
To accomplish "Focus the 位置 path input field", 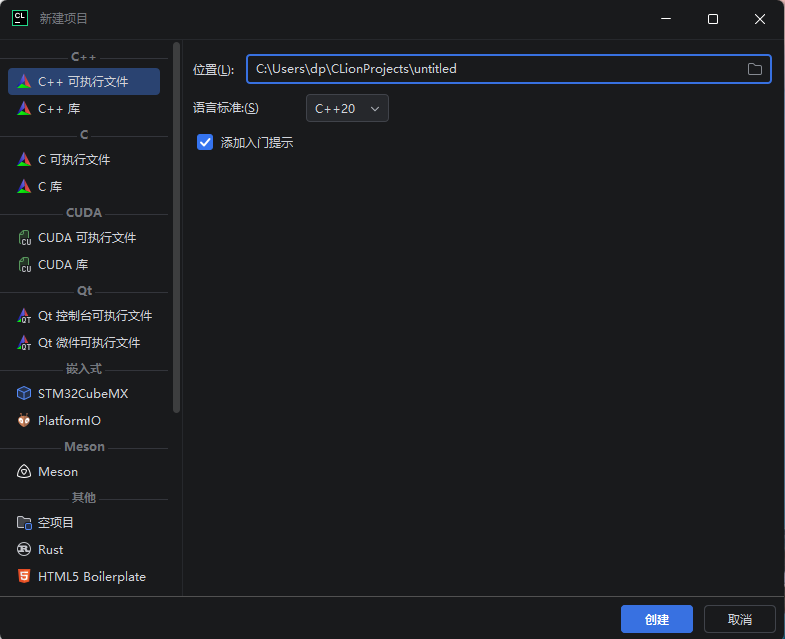I will coord(509,69).
